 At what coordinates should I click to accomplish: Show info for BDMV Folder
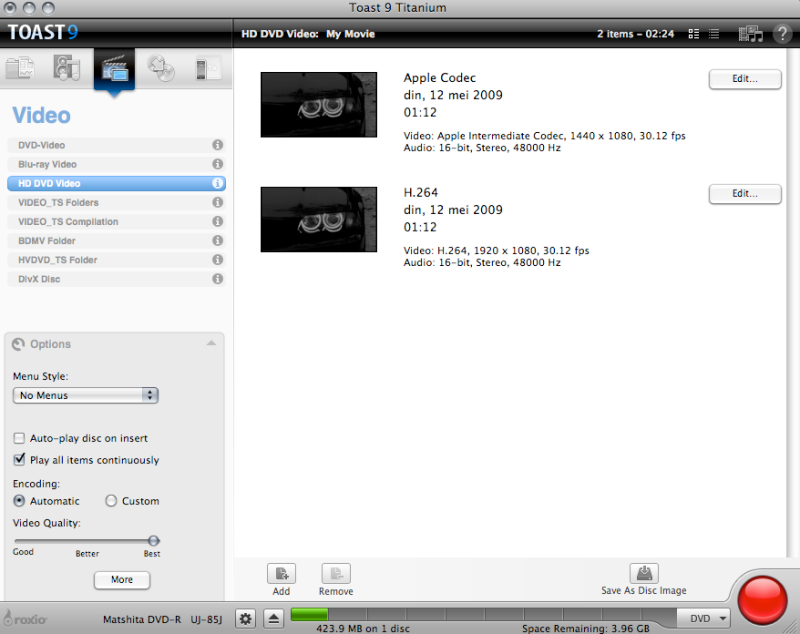point(217,240)
